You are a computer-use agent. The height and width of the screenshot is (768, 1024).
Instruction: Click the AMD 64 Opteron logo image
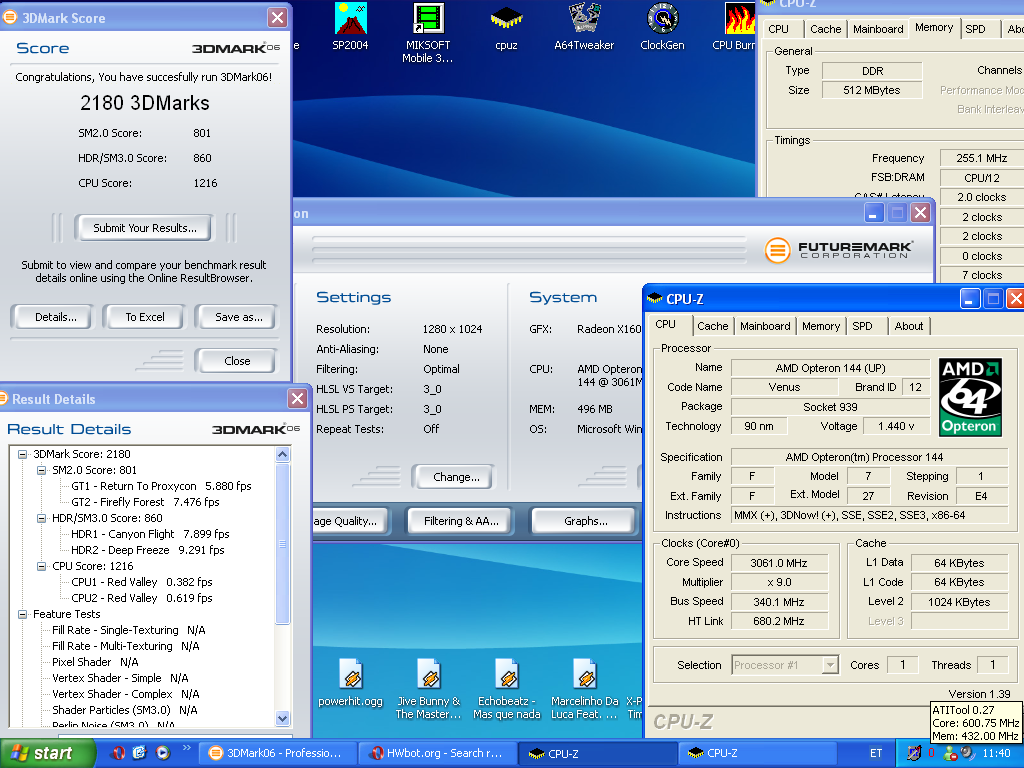[970, 396]
